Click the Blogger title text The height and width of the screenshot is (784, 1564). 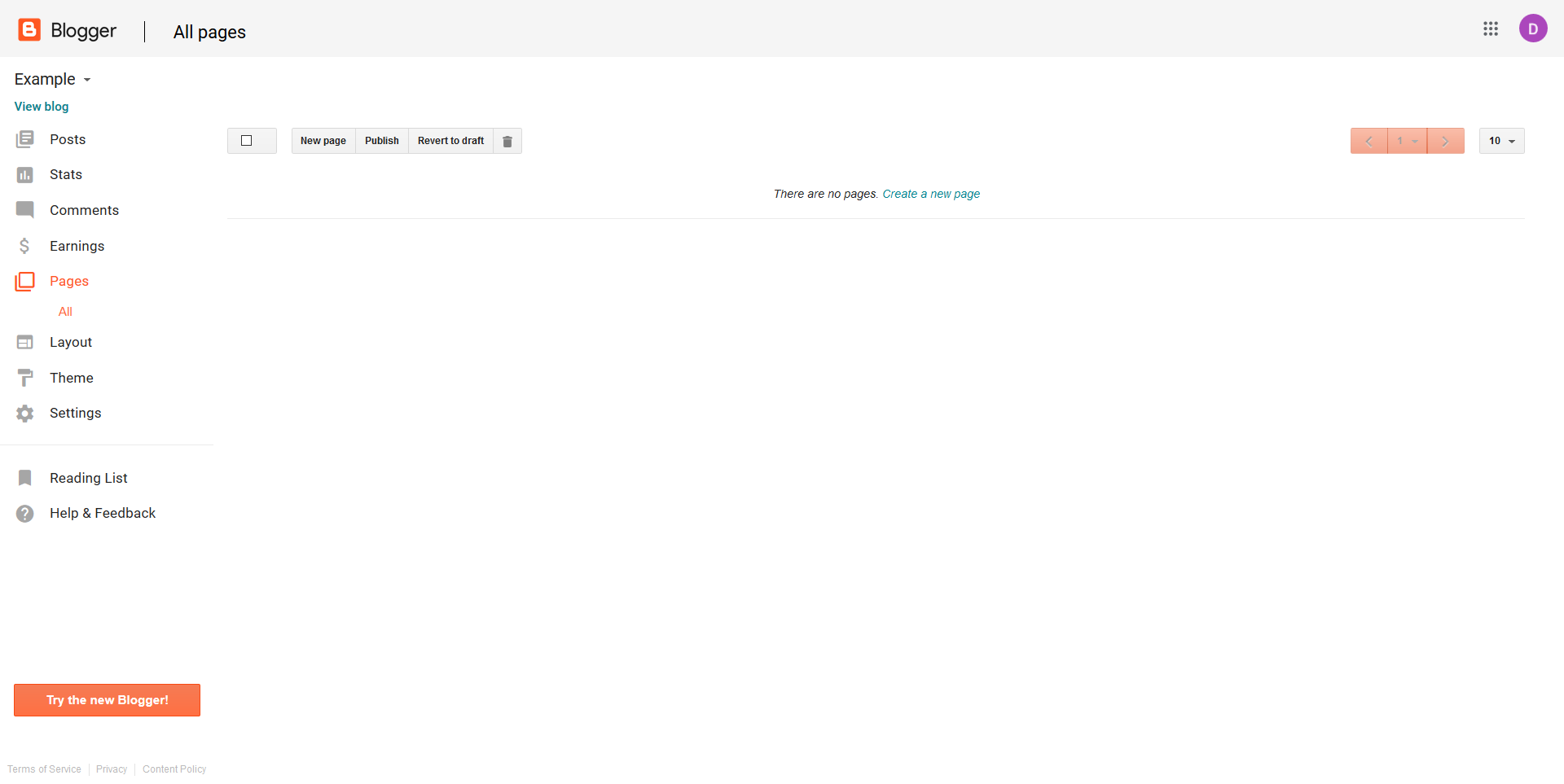point(83,31)
